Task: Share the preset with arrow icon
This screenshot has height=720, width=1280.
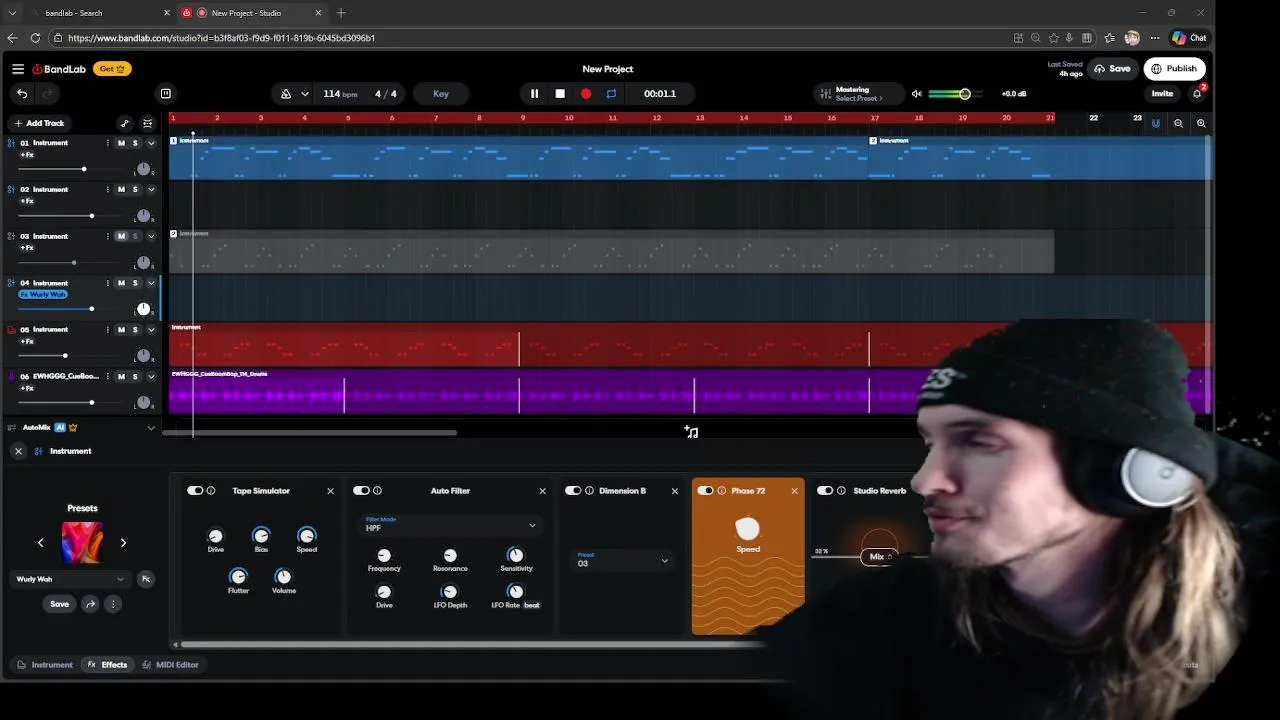Action: 91,604
